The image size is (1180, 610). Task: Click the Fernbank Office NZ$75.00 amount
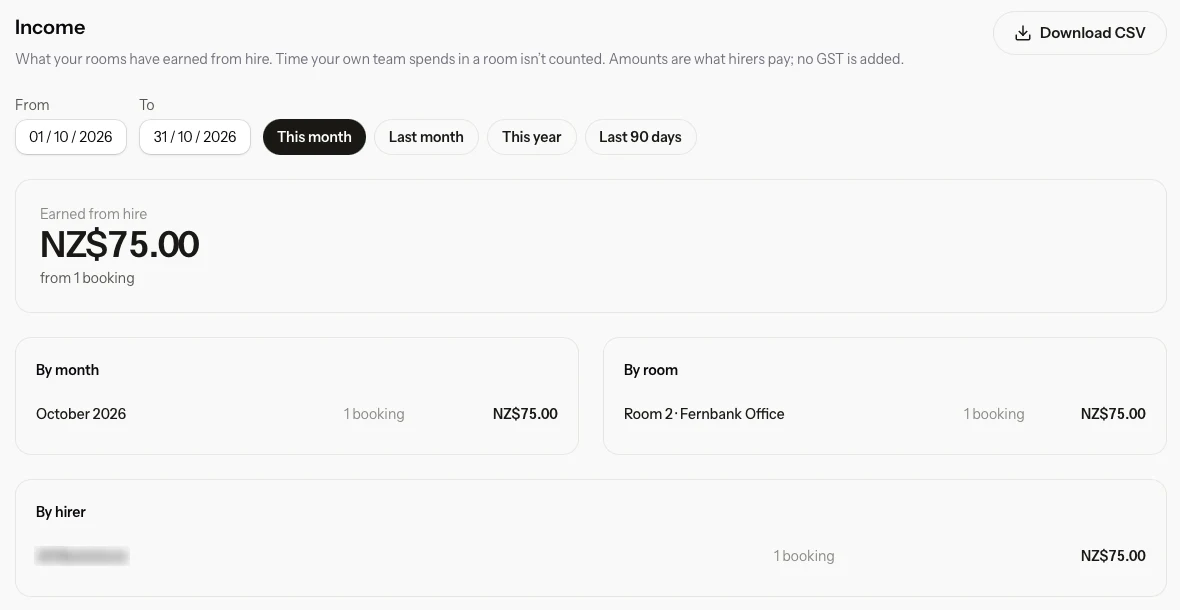pos(1113,414)
